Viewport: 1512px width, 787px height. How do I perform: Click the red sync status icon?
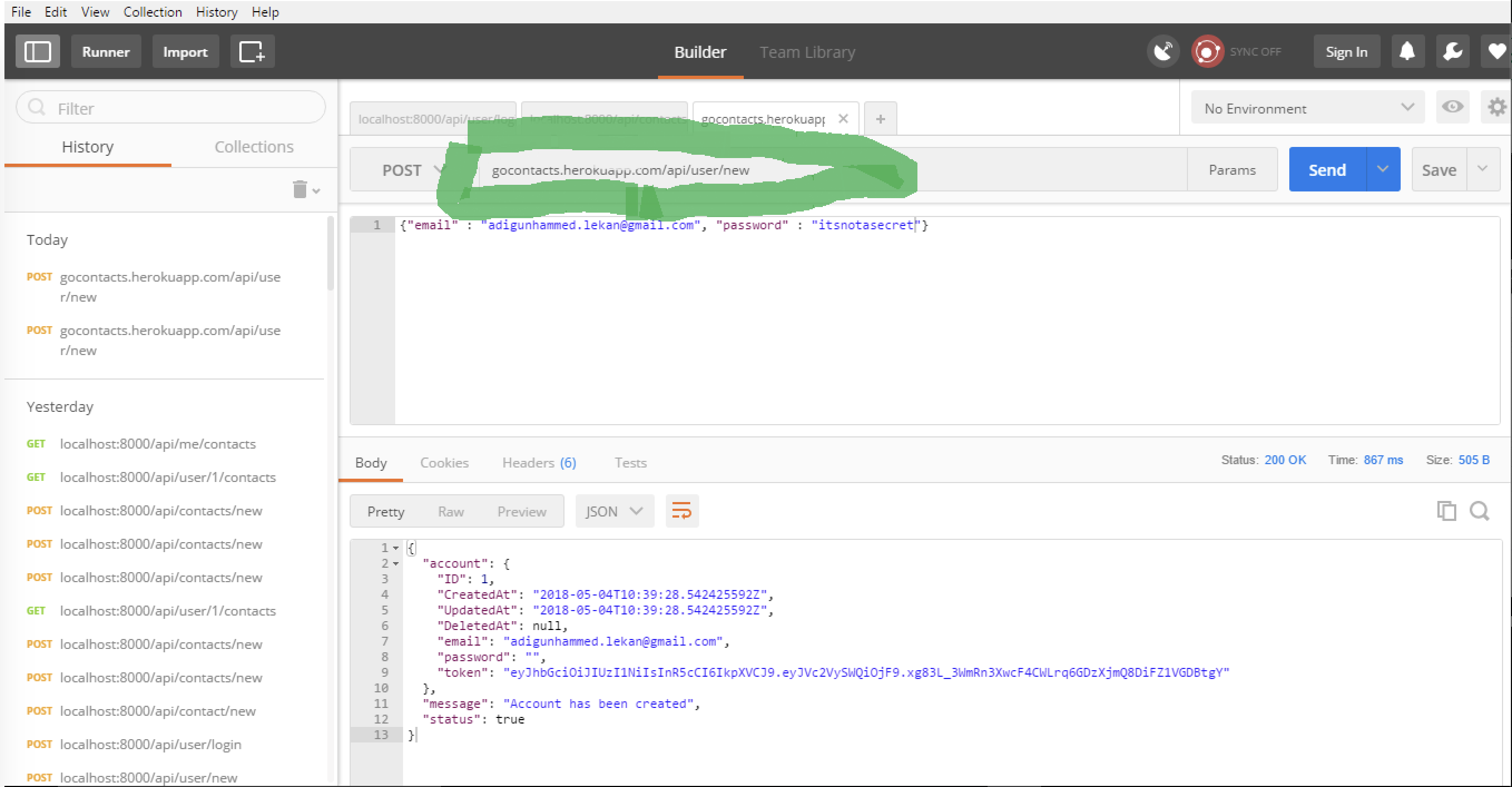1207,52
